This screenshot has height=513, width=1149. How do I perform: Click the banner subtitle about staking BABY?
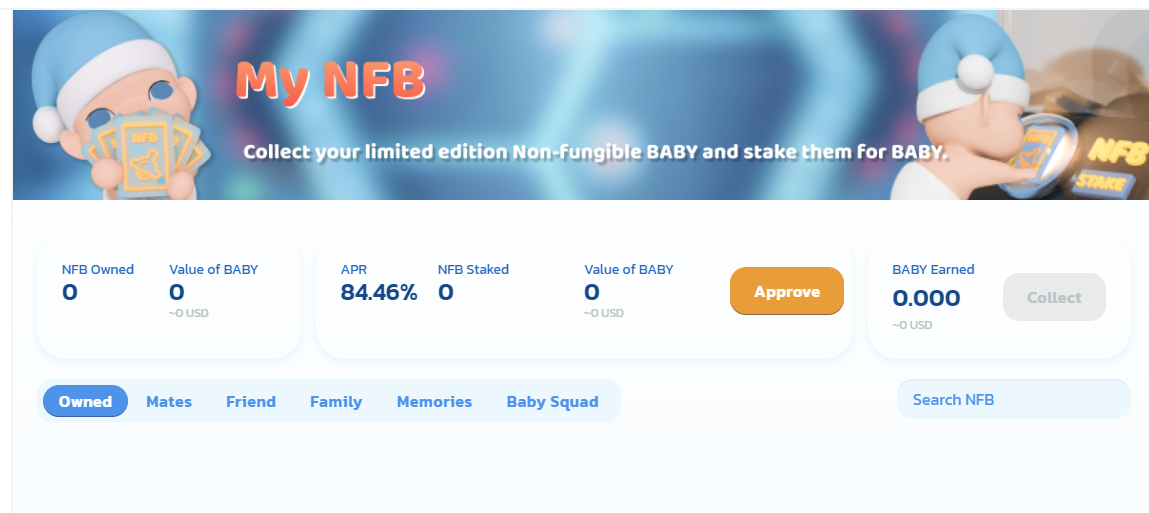[x=596, y=152]
